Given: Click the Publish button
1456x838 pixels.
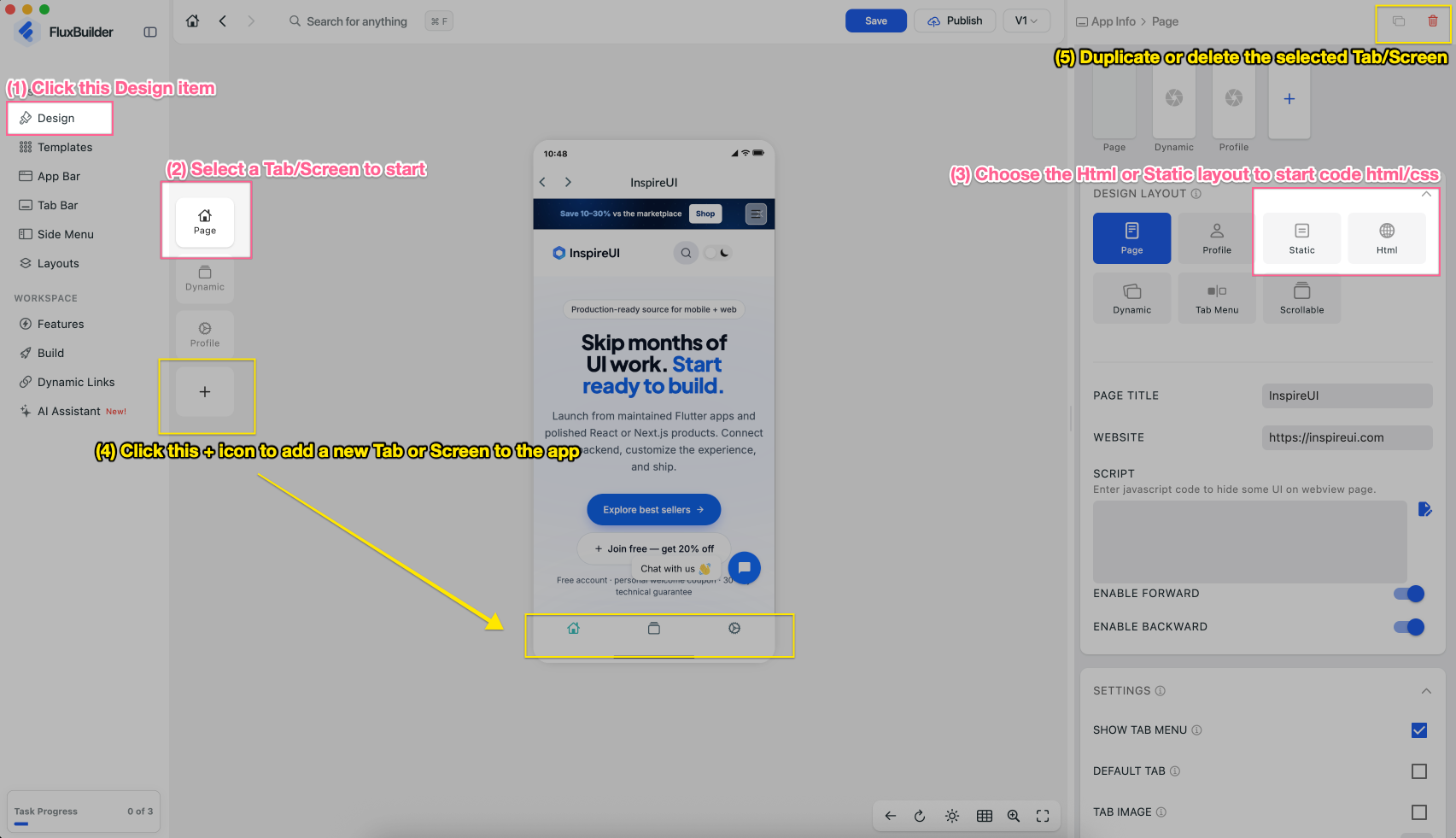Looking at the screenshot, I should coord(955,21).
